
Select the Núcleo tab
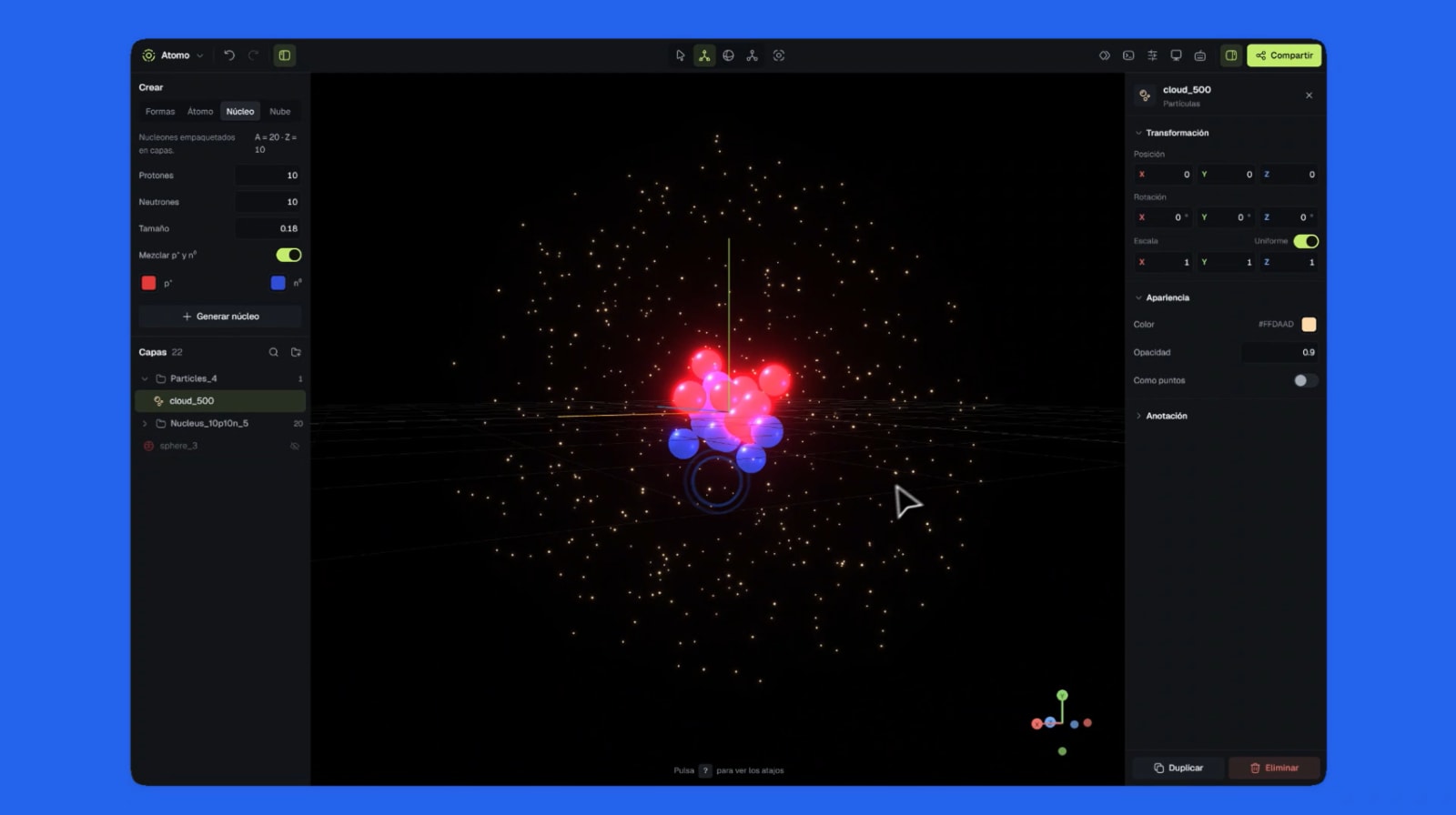point(240,111)
